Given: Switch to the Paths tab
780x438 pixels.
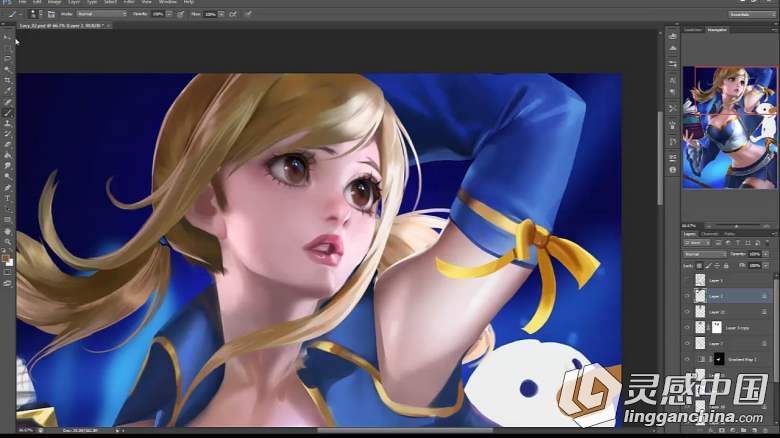Looking at the screenshot, I should [x=729, y=234].
